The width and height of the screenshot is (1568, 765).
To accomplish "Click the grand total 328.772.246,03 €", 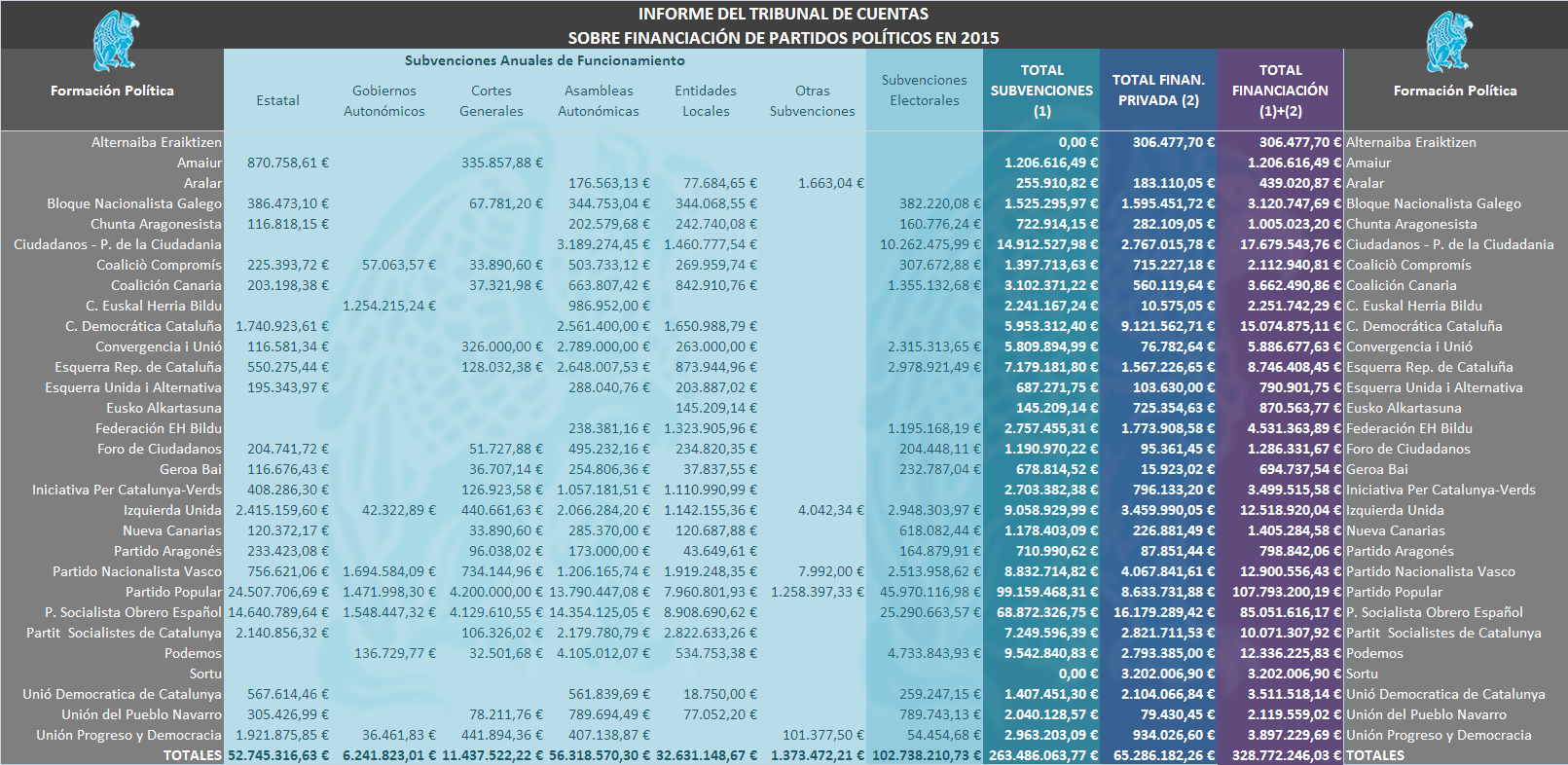I will [1287, 755].
